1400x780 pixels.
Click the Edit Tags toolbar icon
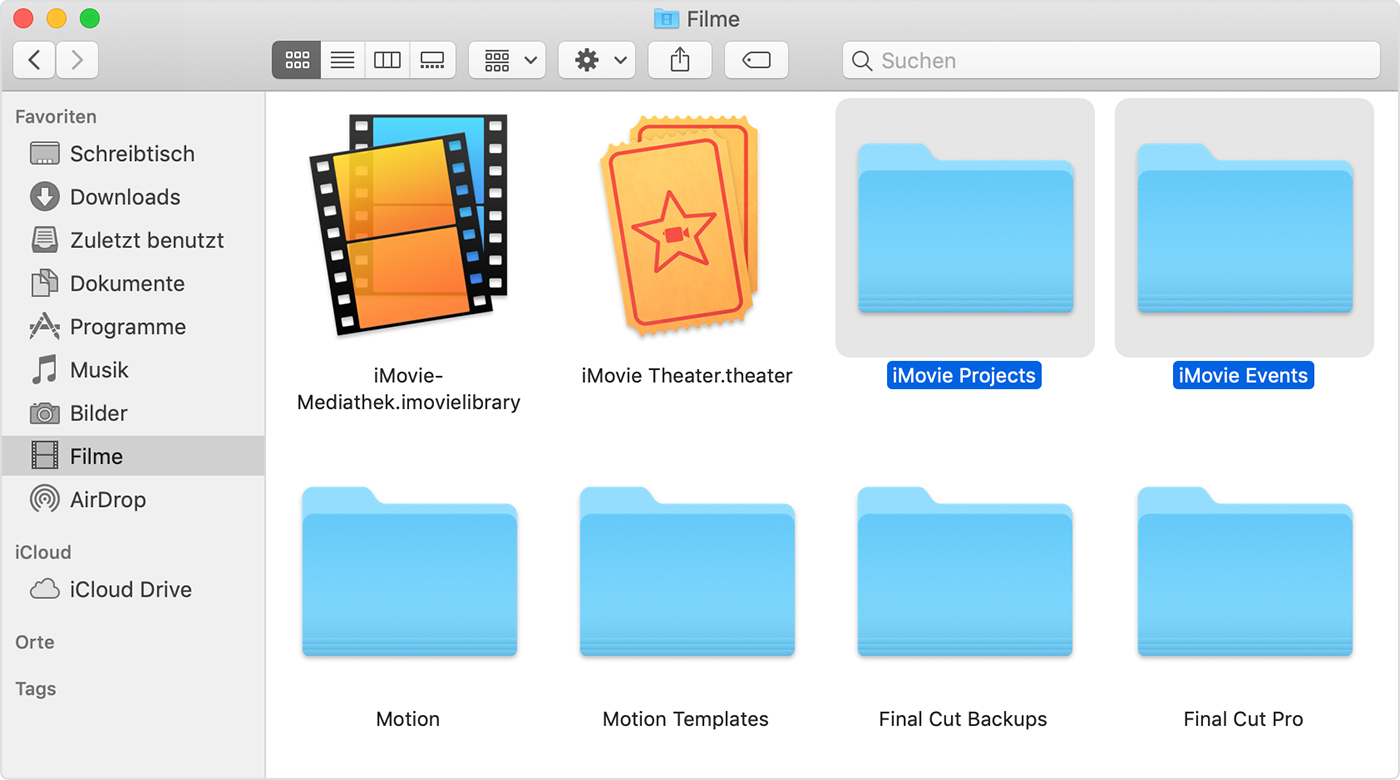(x=756, y=60)
